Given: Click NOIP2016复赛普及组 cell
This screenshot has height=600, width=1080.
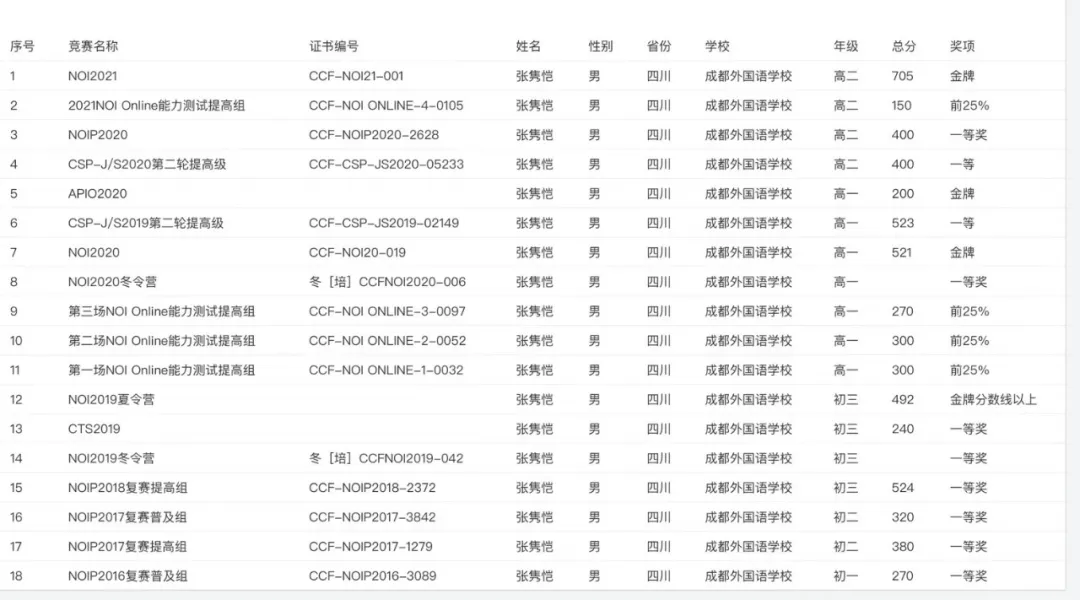Looking at the screenshot, I should coord(127,576).
